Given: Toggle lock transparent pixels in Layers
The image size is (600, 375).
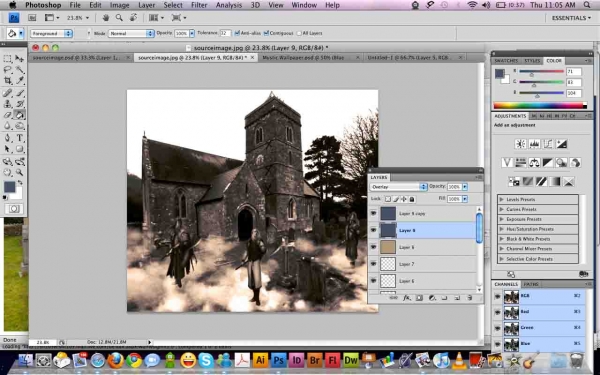Looking at the screenshot, I should click(x=388, y=199).
